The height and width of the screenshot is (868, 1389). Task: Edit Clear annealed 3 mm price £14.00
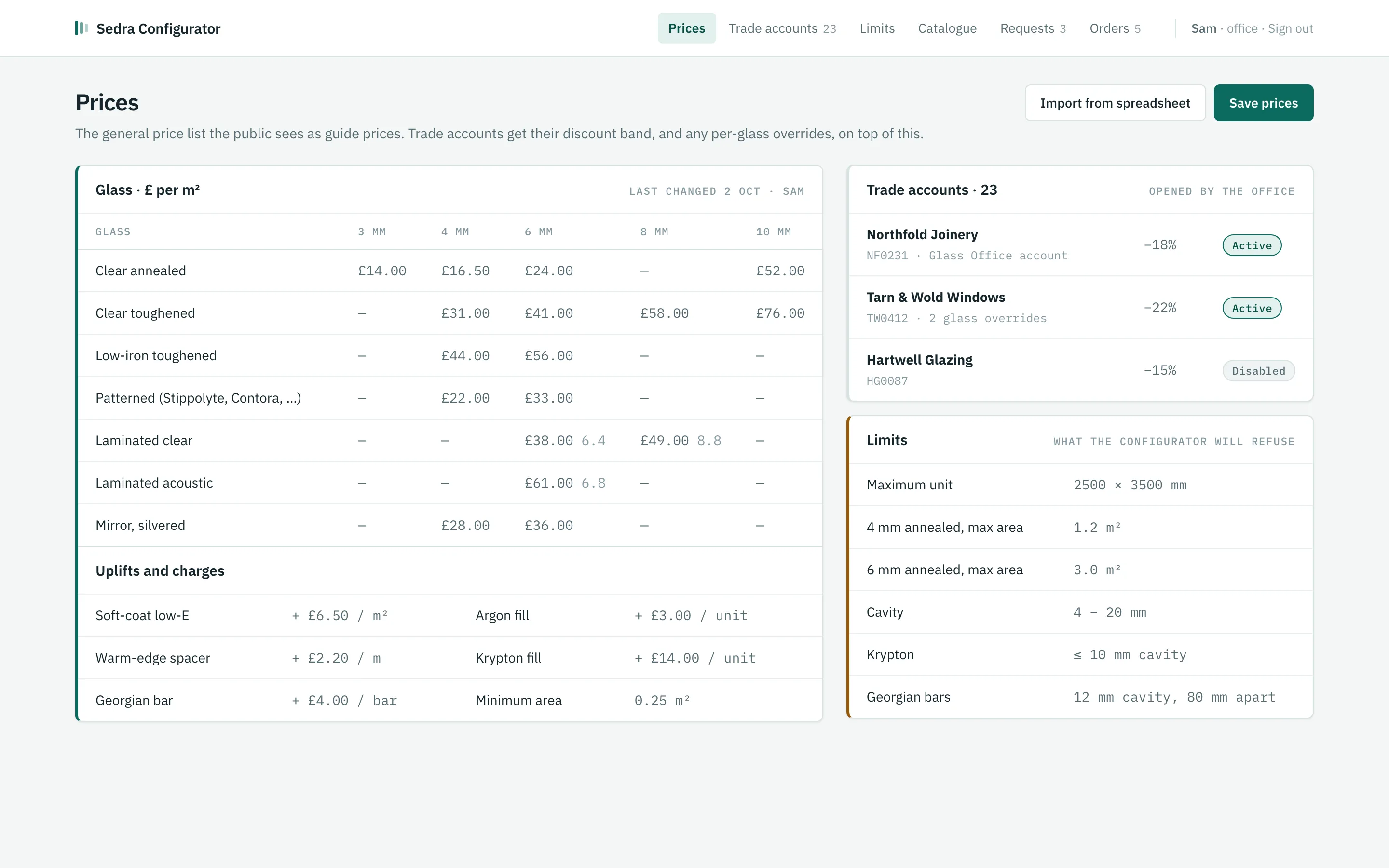tap(381, 271)
